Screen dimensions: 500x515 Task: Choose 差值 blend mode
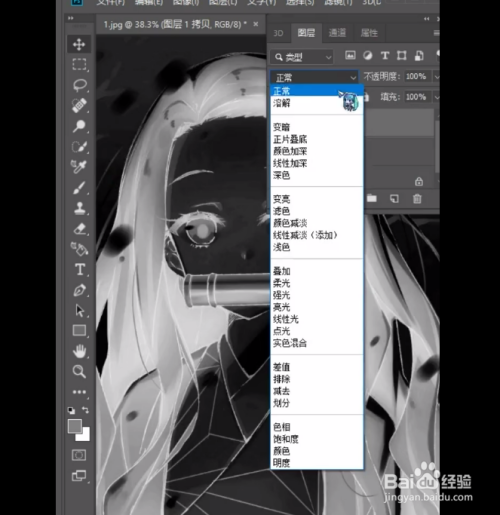[317, 367]
